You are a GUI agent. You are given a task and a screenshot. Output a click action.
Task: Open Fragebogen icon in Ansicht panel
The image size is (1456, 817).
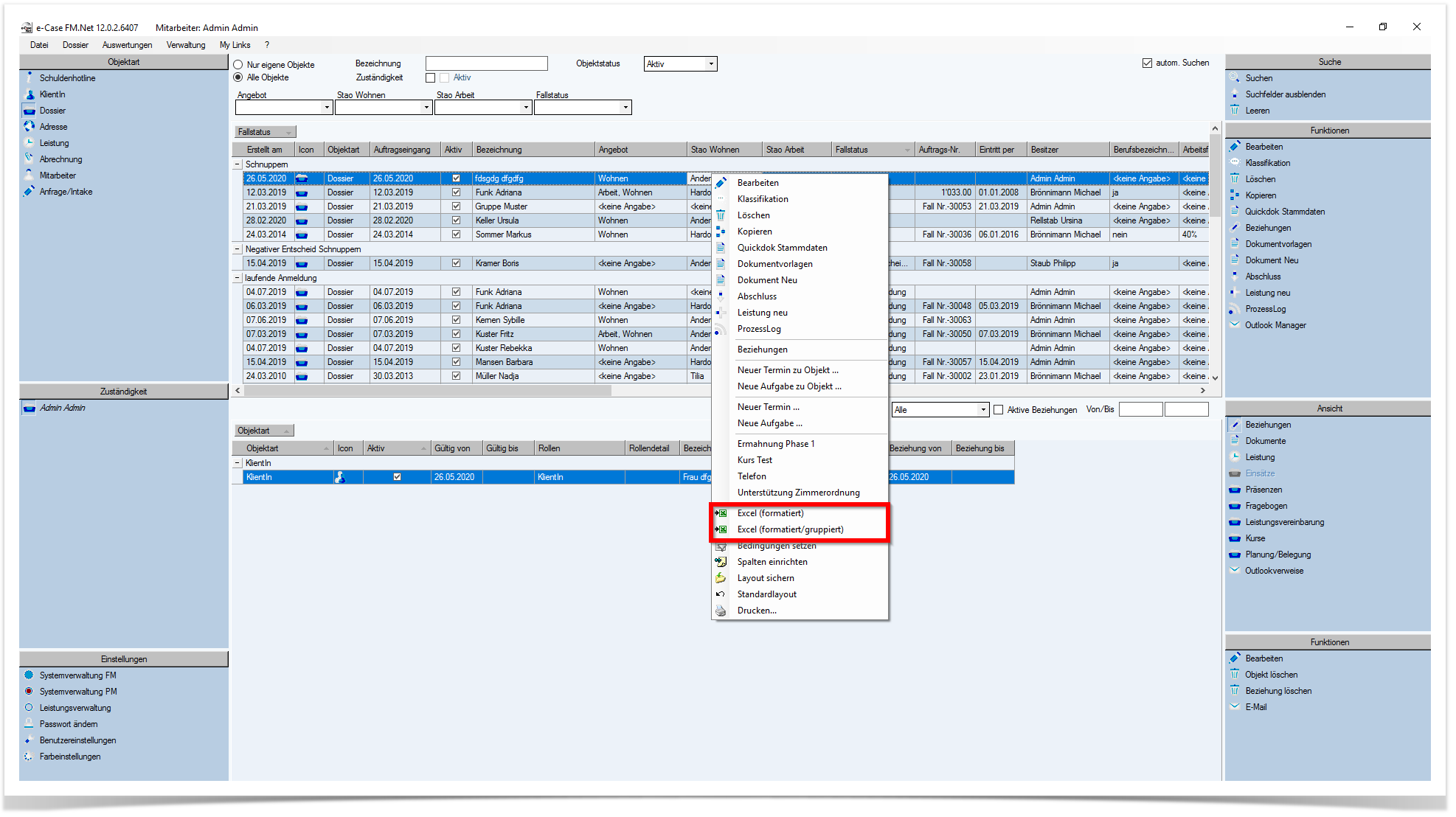tap(1235, 505)
